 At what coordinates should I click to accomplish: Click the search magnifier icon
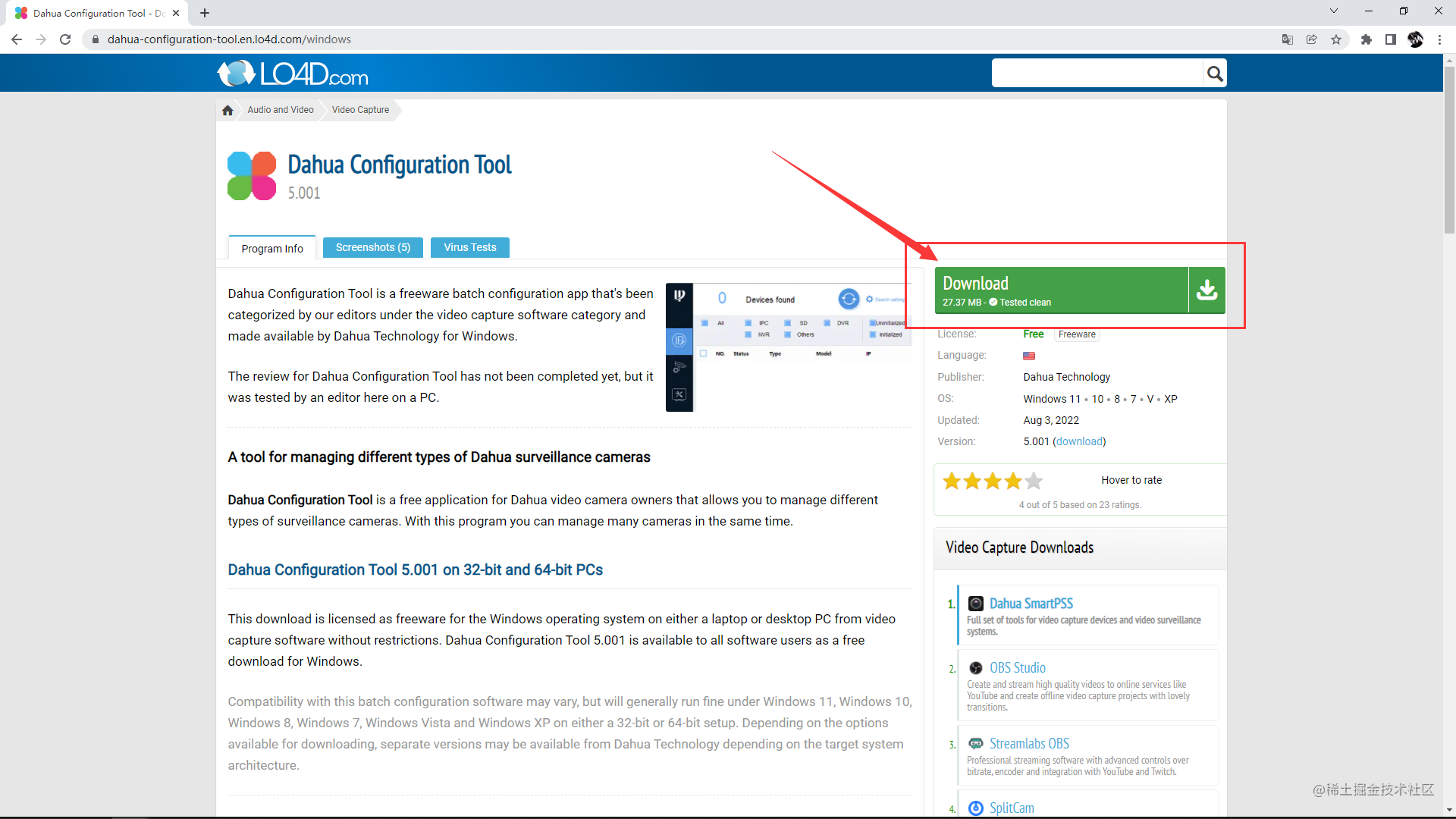(1215, 74)
